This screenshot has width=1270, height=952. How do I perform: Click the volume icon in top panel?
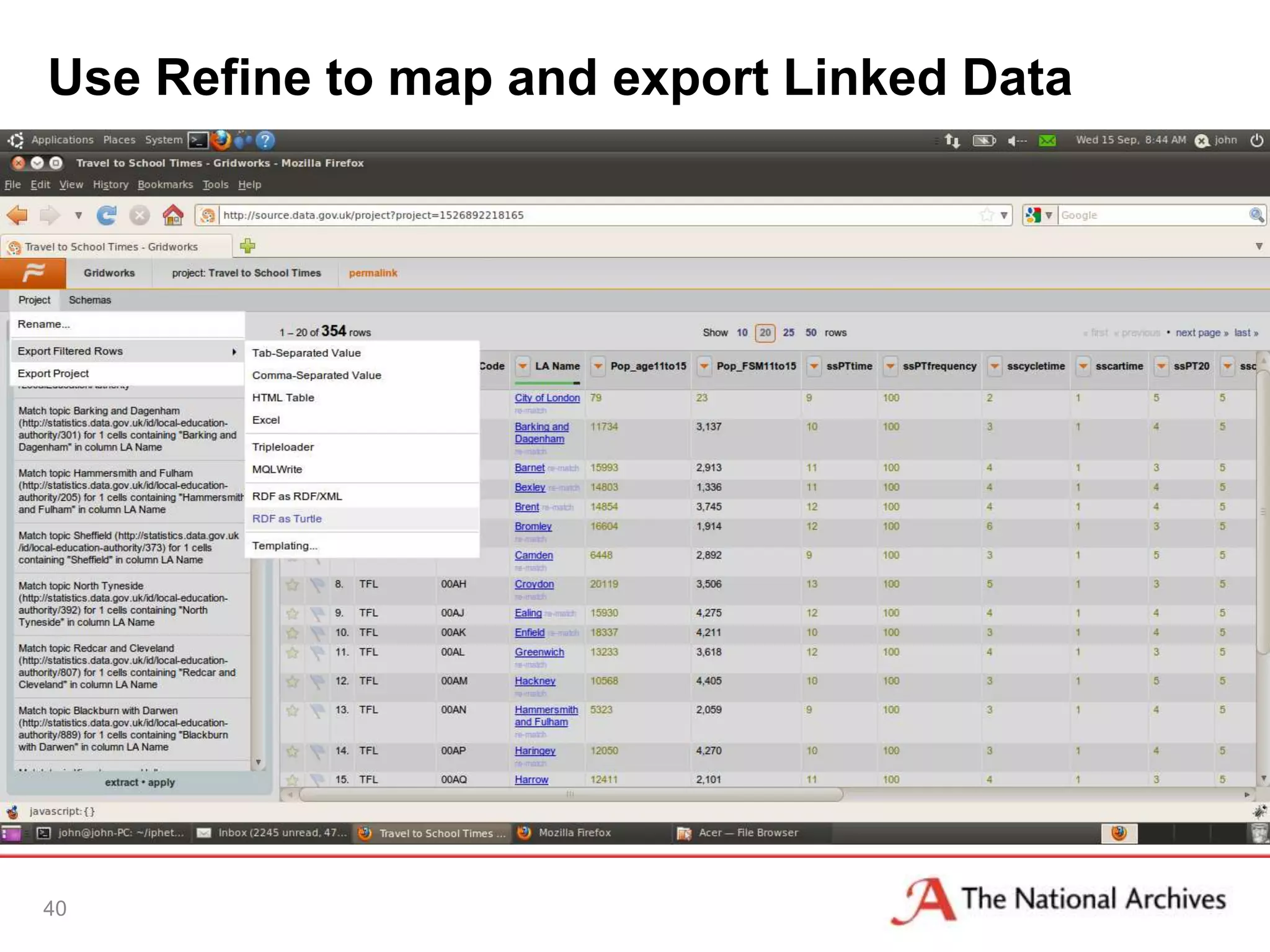pyautogui.click(x=1016, y=141)
